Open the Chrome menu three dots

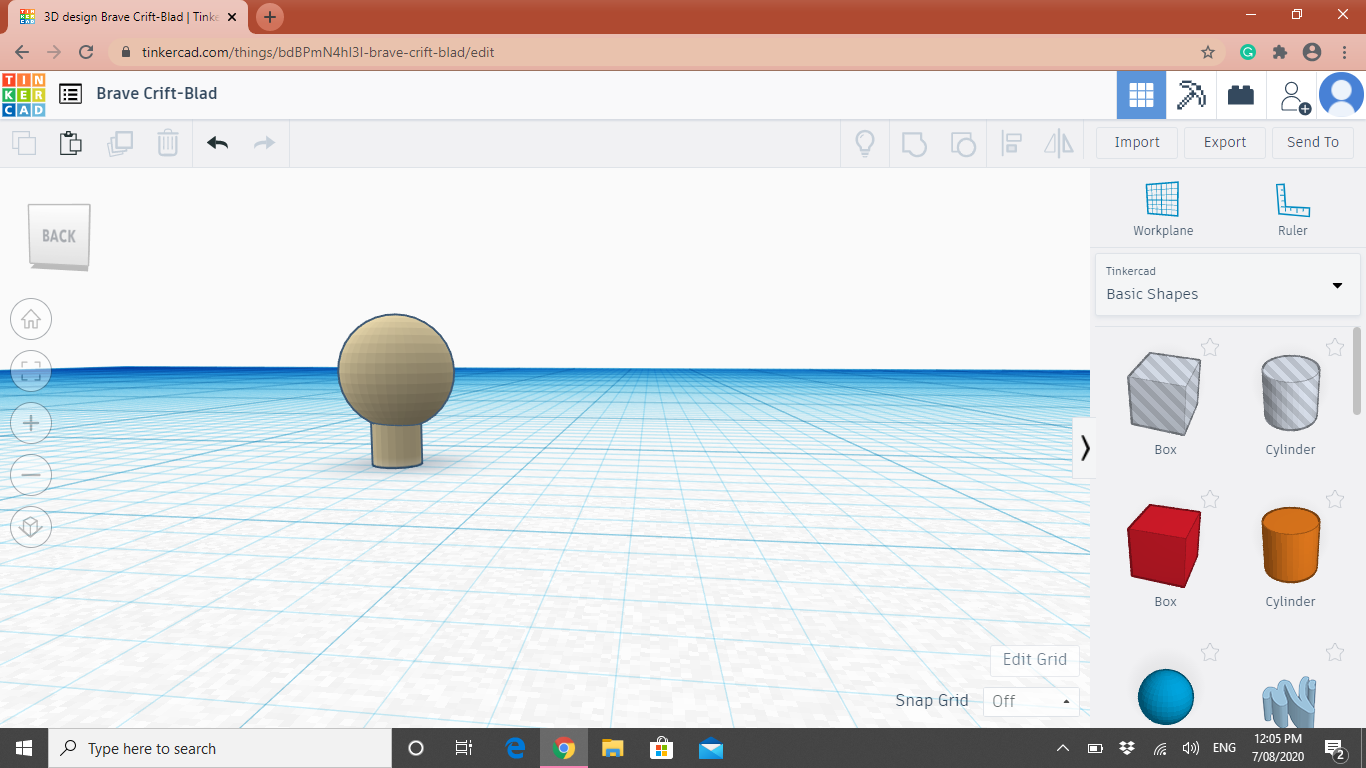click(x=1343, y=52)
